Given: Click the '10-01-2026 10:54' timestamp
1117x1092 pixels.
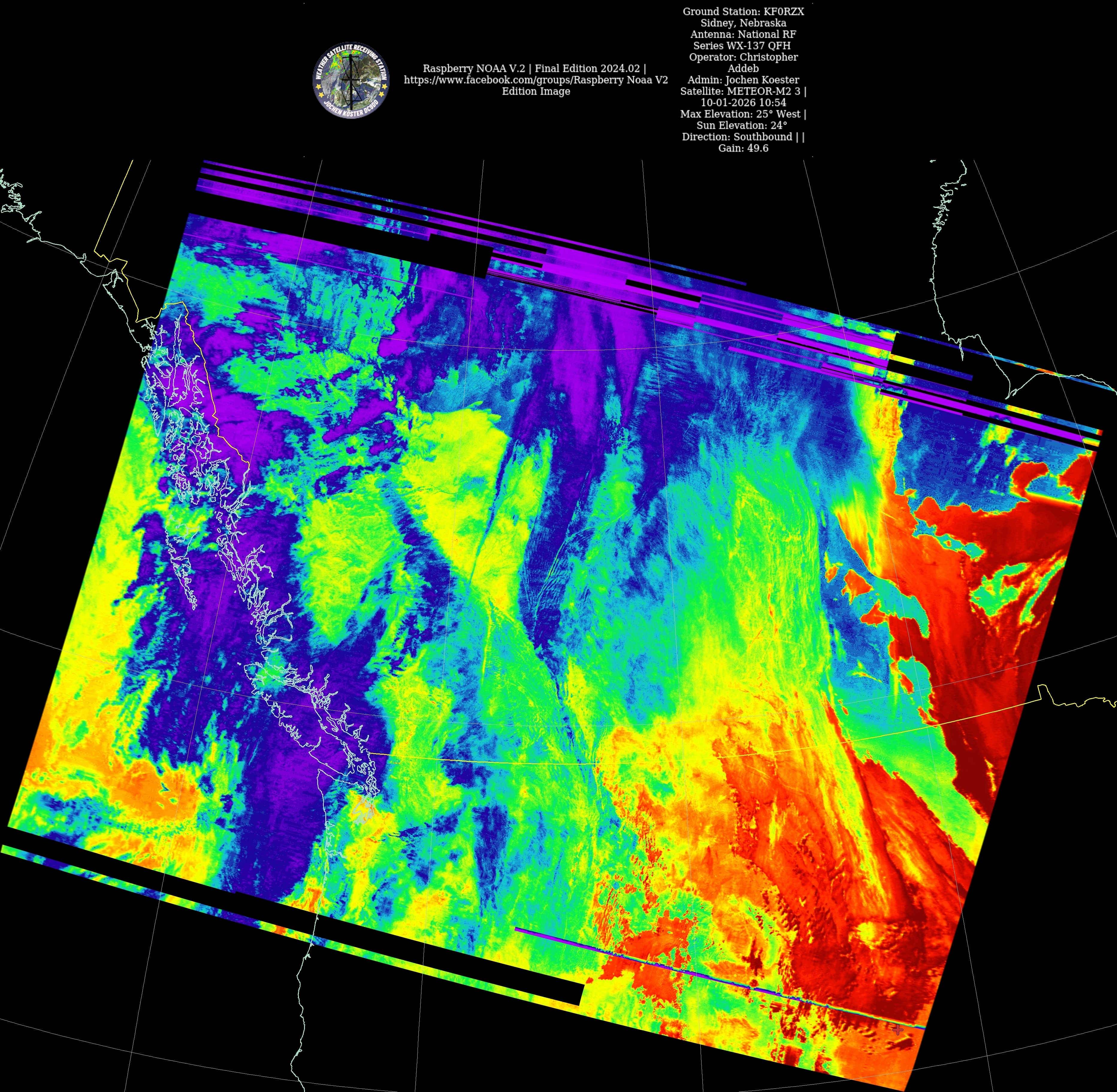Looking at the screenshot, I should click(x=743, y=103).
